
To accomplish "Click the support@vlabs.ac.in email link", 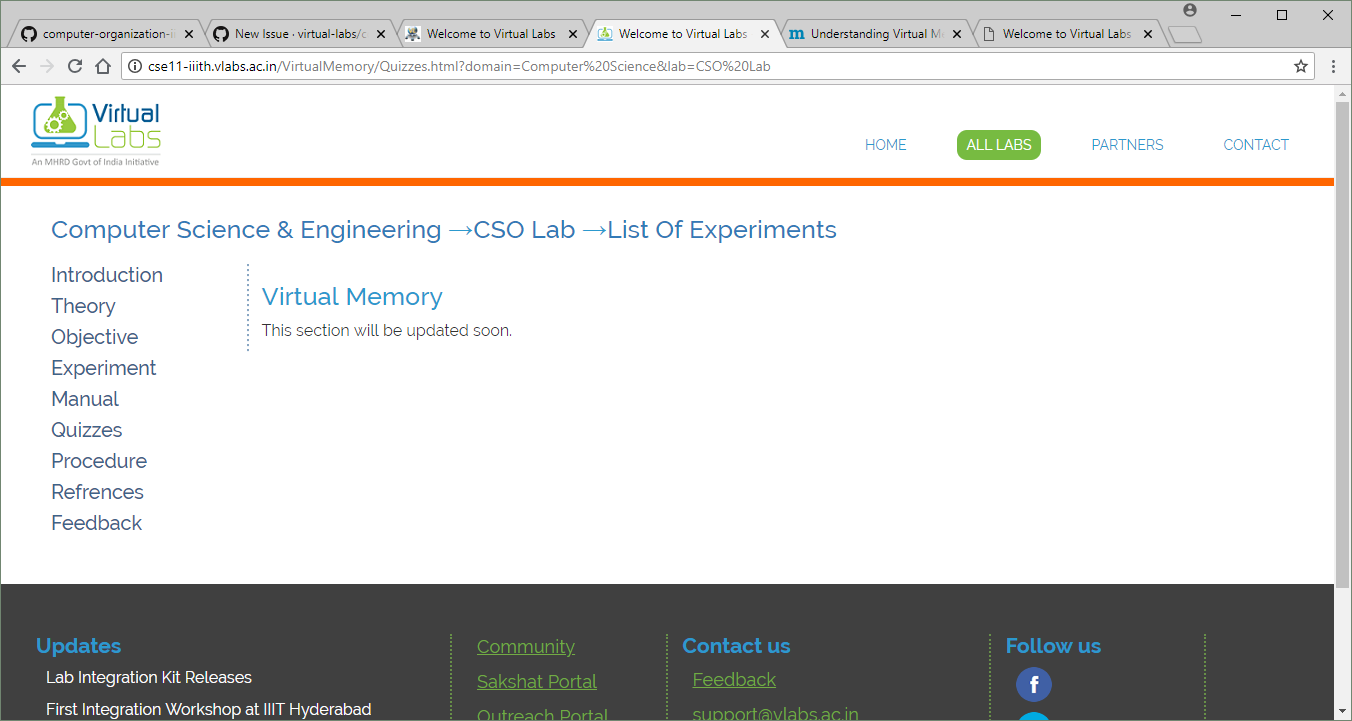I will pyautogui.click(x=775, y=712).
